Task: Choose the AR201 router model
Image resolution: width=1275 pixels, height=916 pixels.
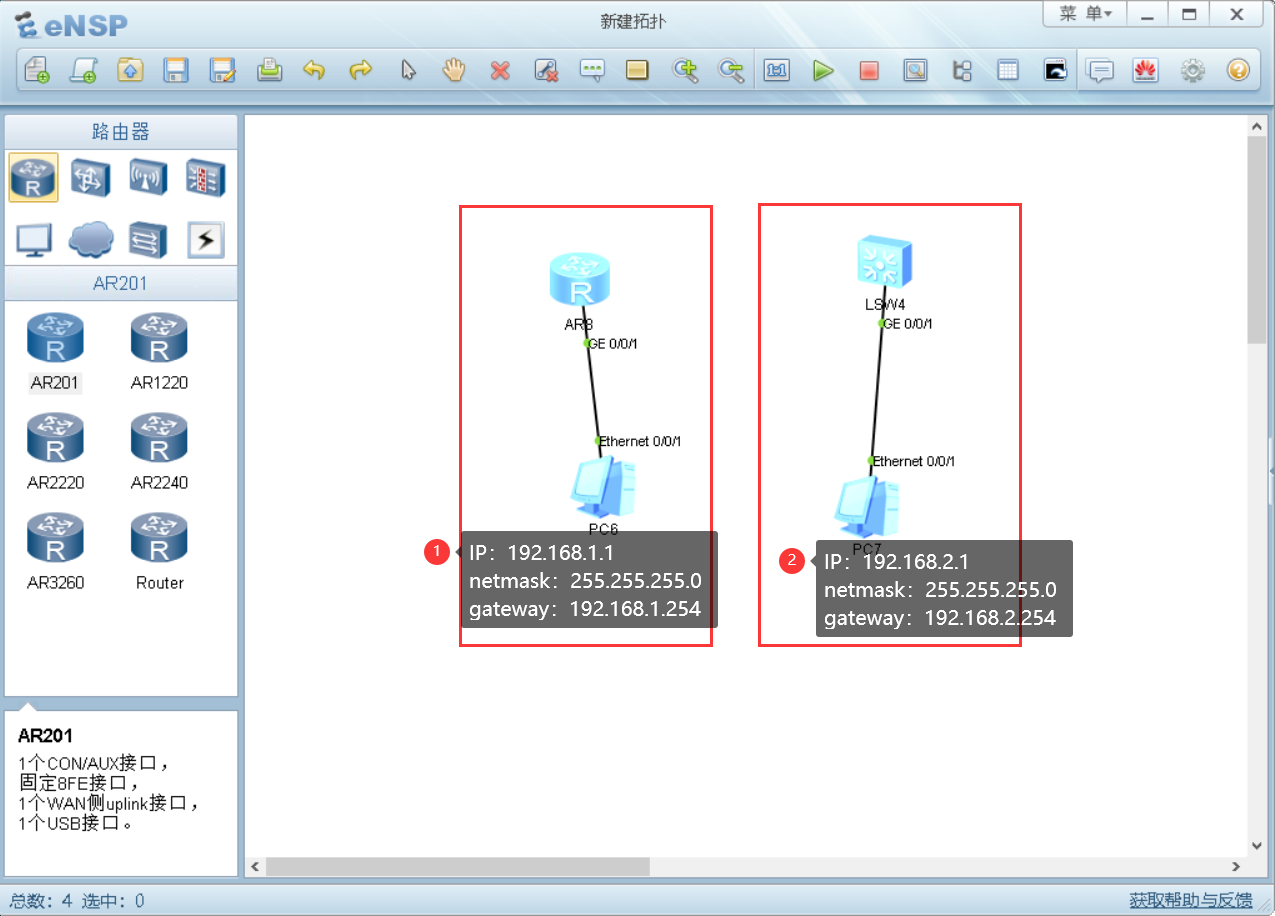Action: click(x=55, y=351)
